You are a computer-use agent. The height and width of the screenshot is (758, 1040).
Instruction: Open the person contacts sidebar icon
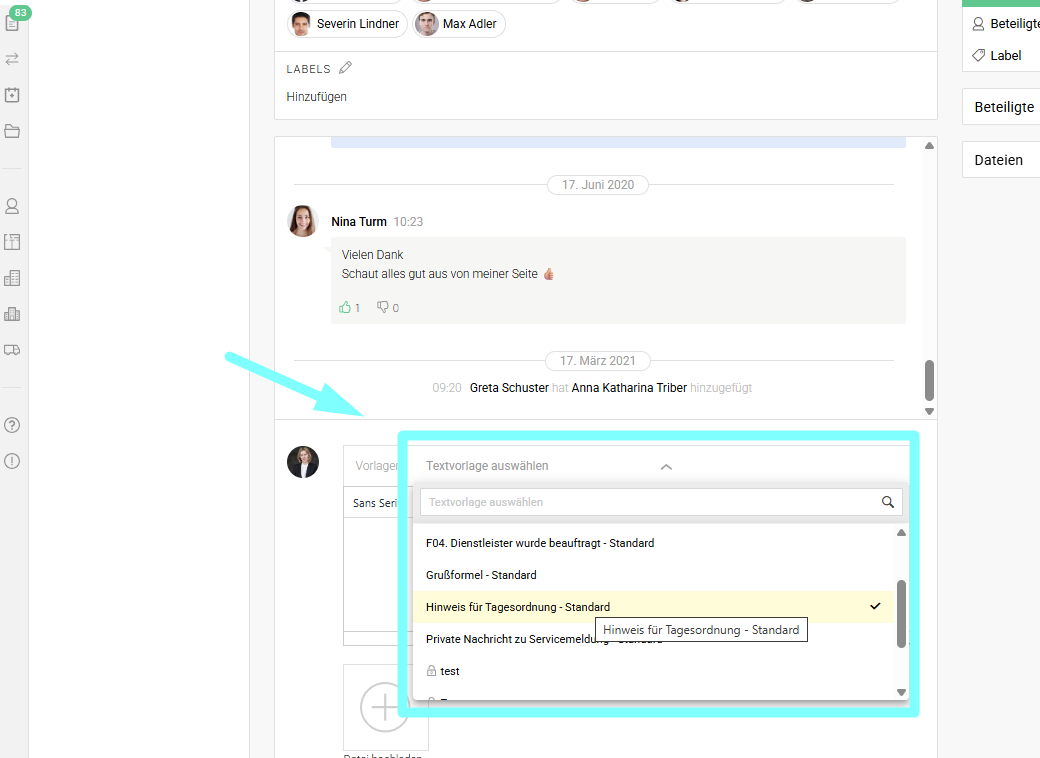pyautogui.click(x=12, y=206)
